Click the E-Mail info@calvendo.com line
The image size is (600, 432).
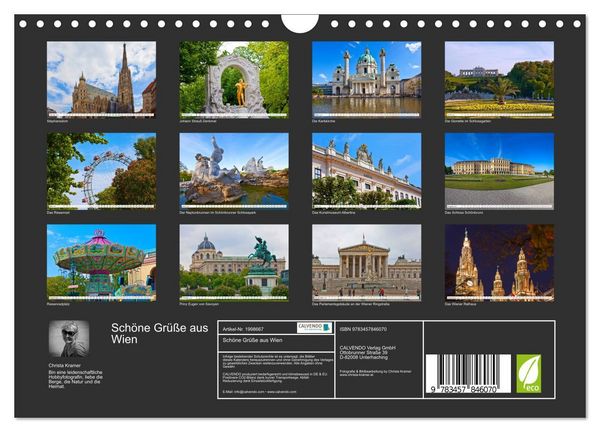pos(259,392)
